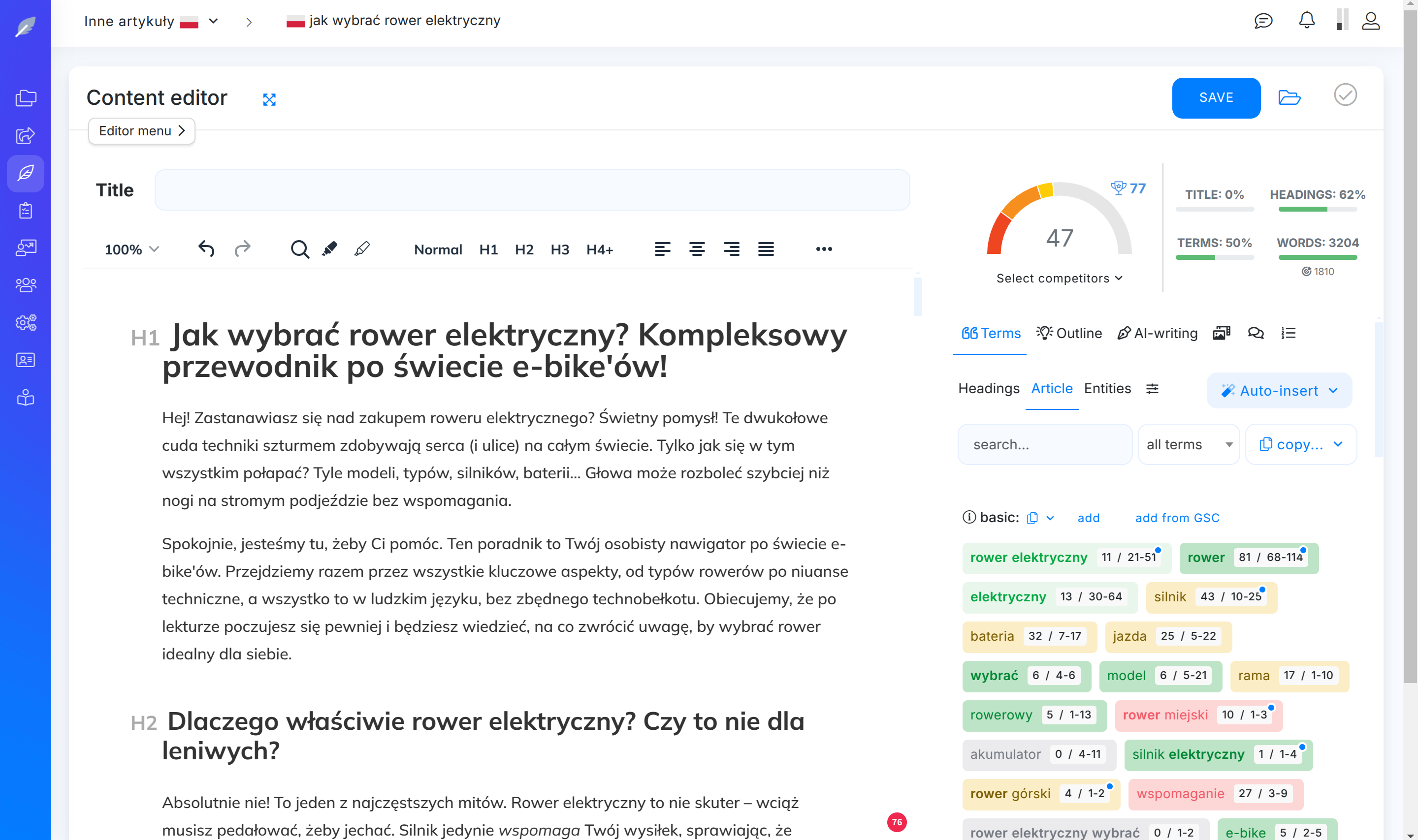The height and width of the screenshot is (840, 1418).
Task: Click into the Title input field
Action: (532, 190)
